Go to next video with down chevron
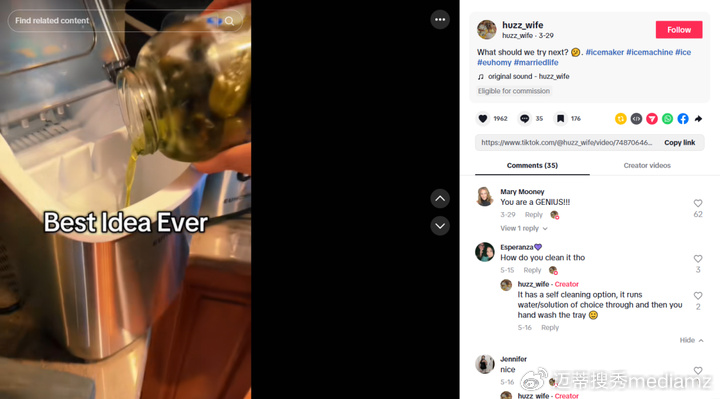This screenshot has height=399, width=720. pyautogui.click(x=440, y=226)
